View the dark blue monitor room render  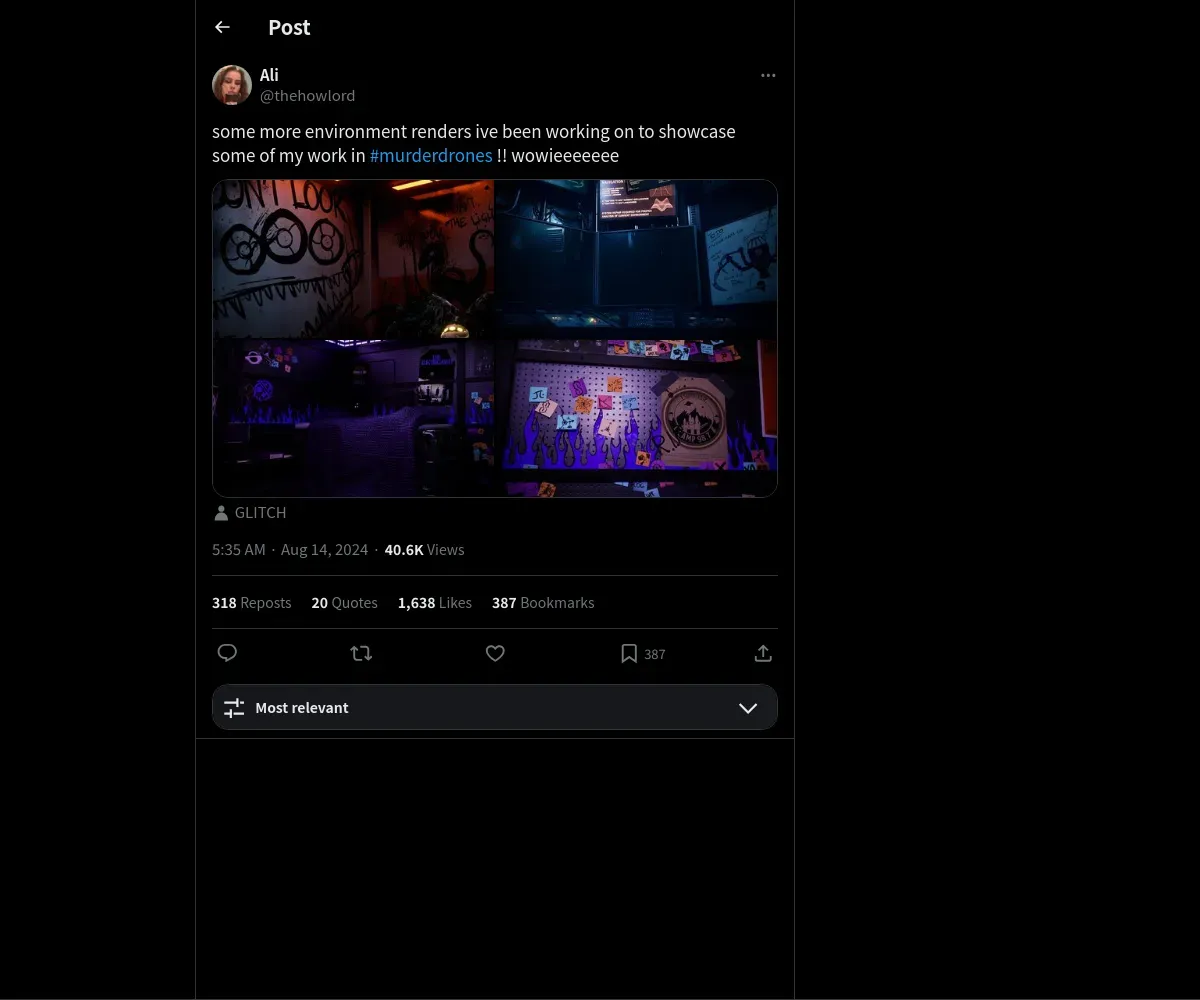pos(636,258)
